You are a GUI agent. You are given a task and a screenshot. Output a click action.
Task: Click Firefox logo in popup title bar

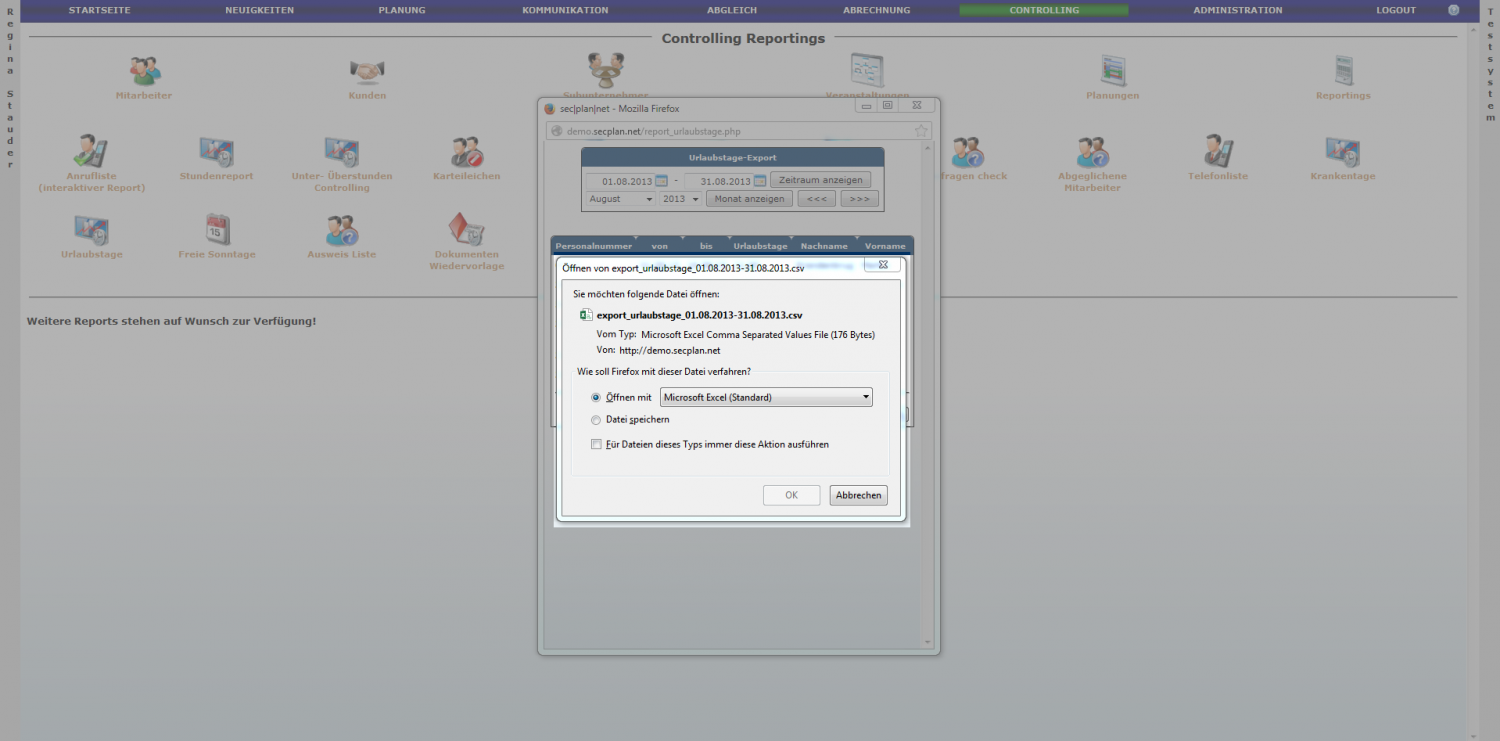[549, 108]
